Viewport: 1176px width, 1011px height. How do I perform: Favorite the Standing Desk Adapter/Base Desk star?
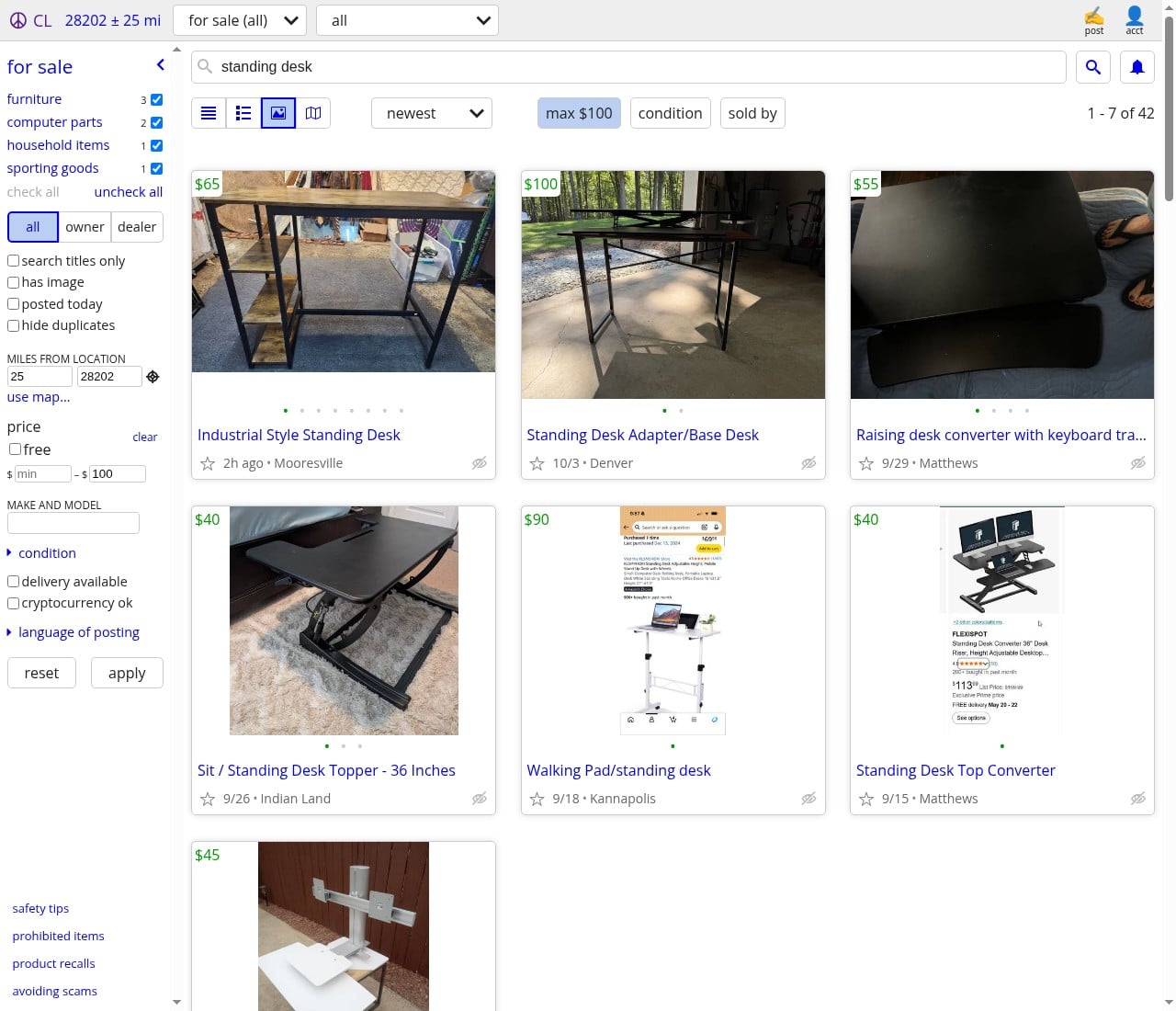[537, 463]
